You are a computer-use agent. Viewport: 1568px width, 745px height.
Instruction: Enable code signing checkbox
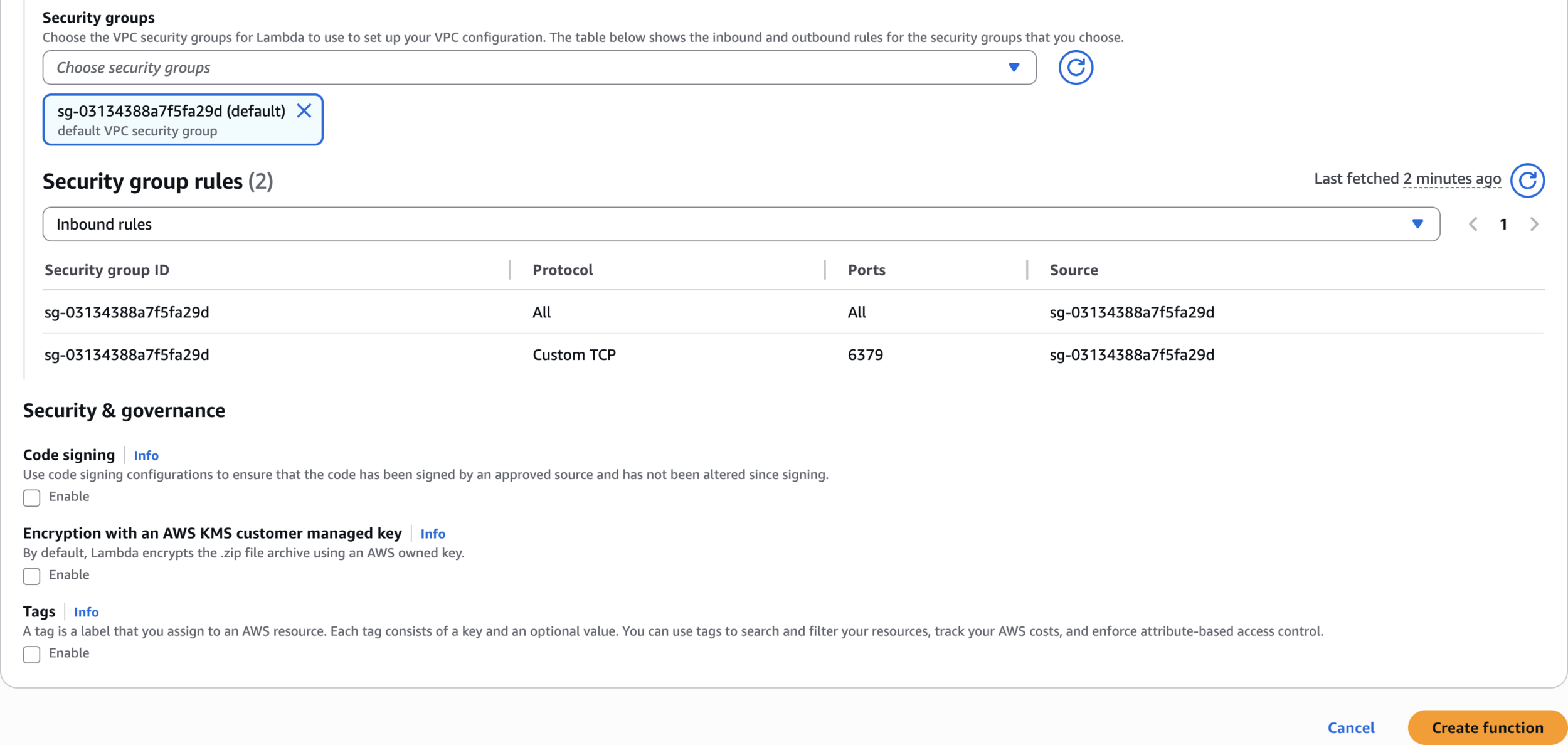pyautogui.click(x=31, y=498)
